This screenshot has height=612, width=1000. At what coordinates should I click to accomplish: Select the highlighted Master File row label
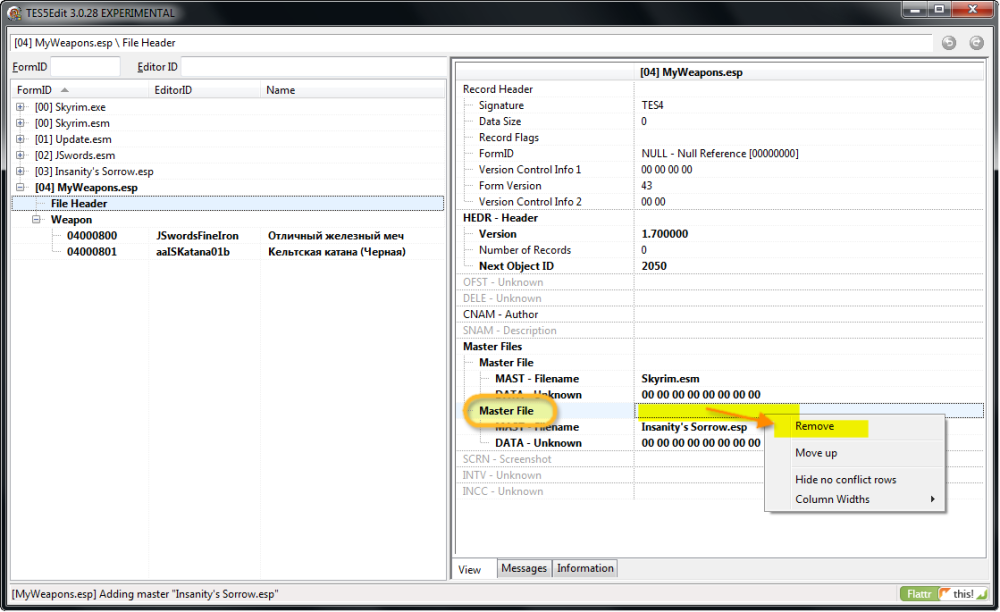point(506,411)
